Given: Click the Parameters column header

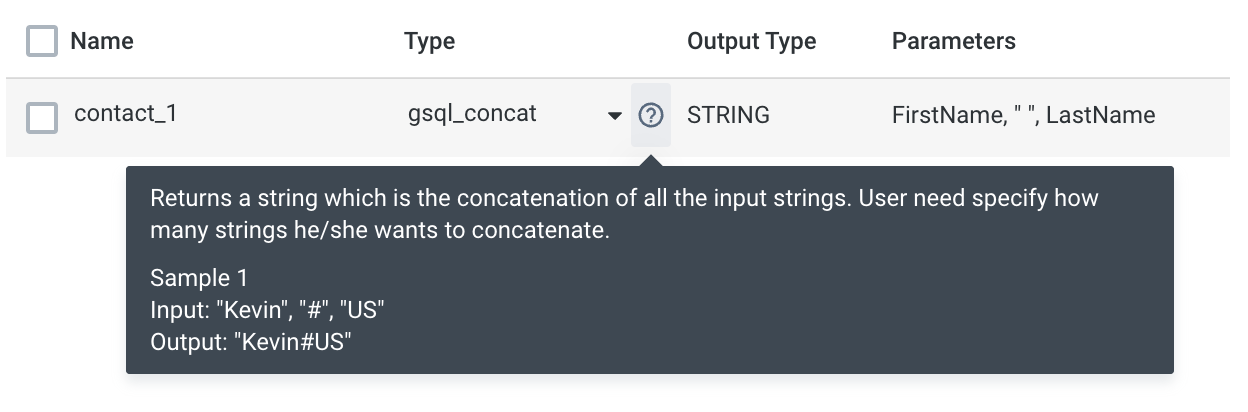Looking at the screenshot, I should 953,41.
